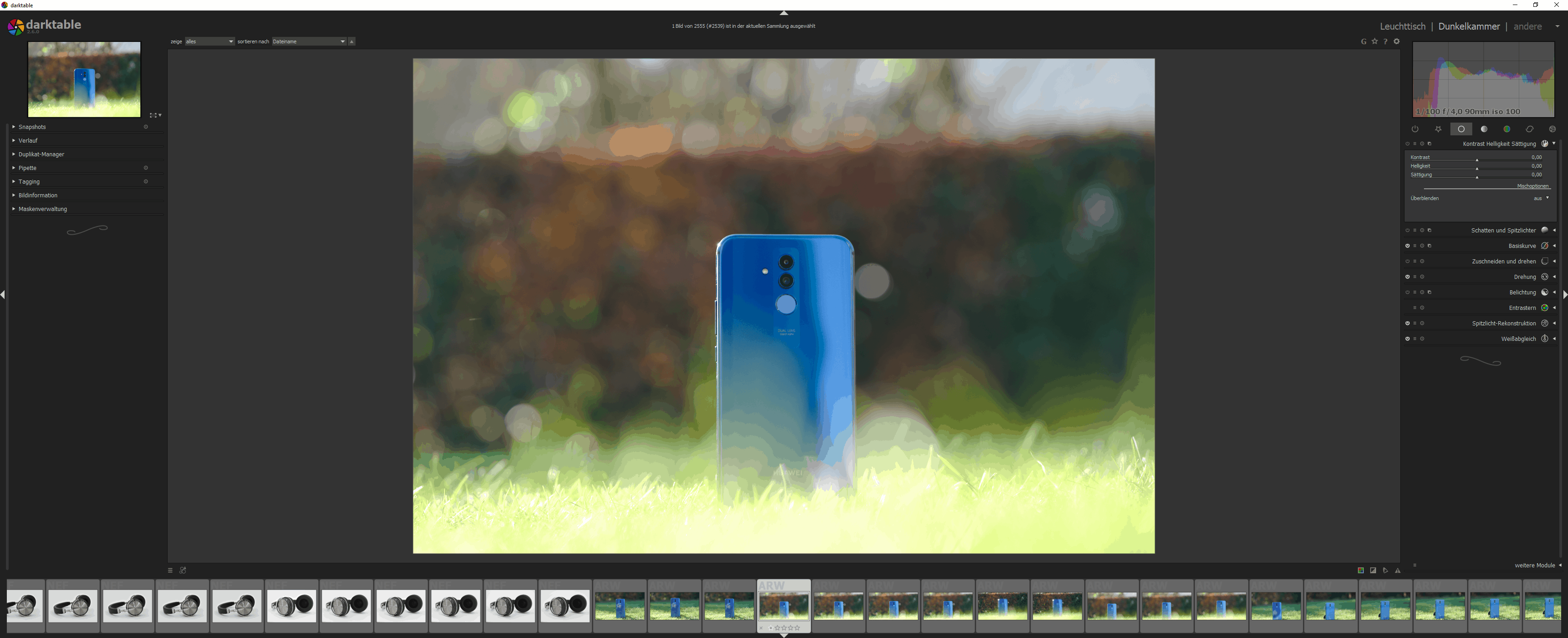
Task: Click the Kontrast slider
Action: tap(1477, 158)
